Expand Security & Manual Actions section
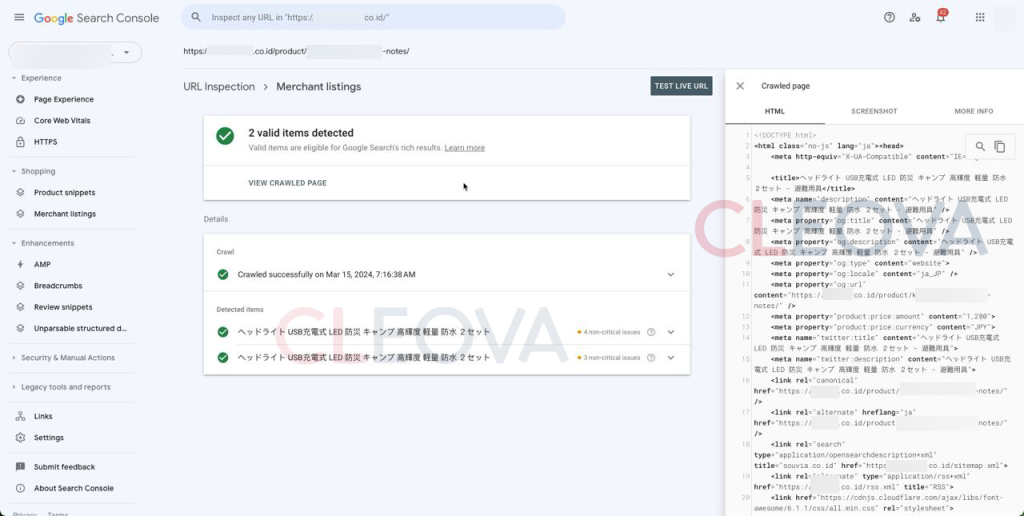Viewport: 1024px width, 516px height. [x=14, y=358]
